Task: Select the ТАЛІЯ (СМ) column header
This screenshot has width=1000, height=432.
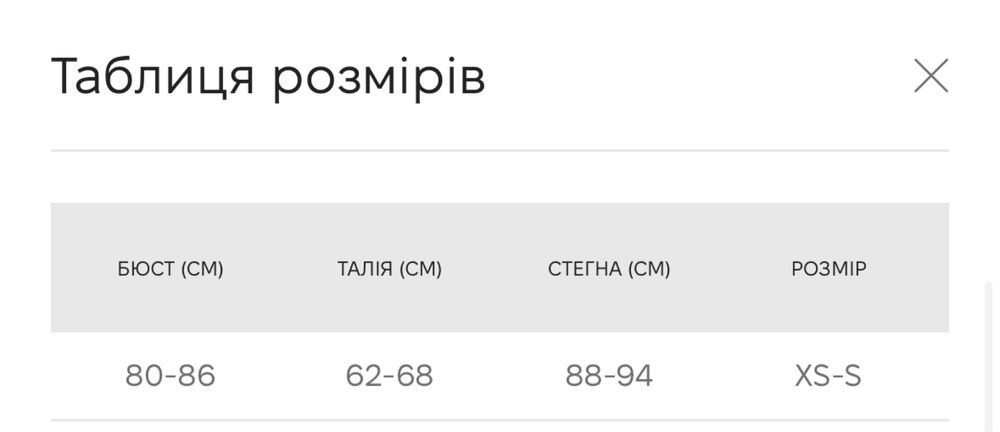Action: (389, 269)
